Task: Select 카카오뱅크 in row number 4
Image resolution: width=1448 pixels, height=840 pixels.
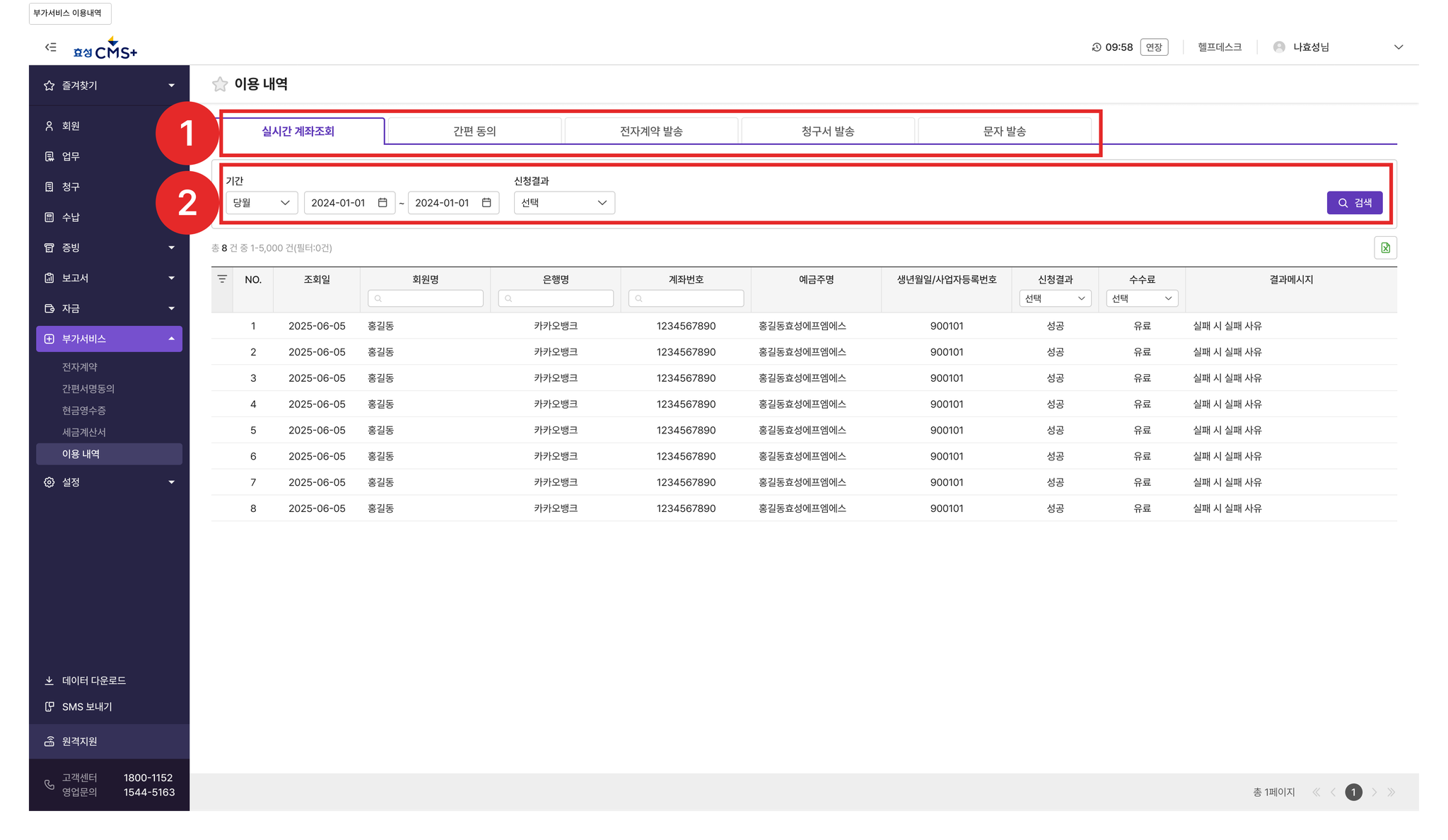Action: [x=556, y=404]
